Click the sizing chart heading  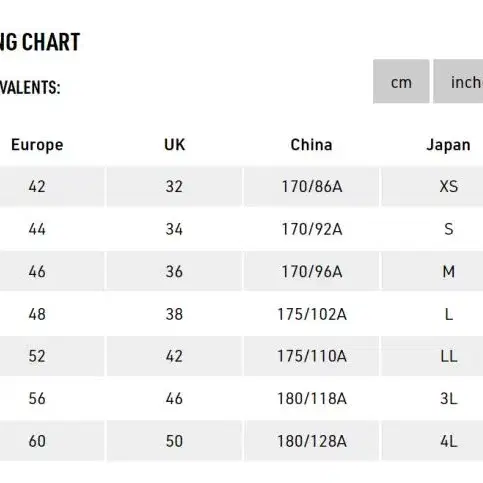tap(40, 42)
